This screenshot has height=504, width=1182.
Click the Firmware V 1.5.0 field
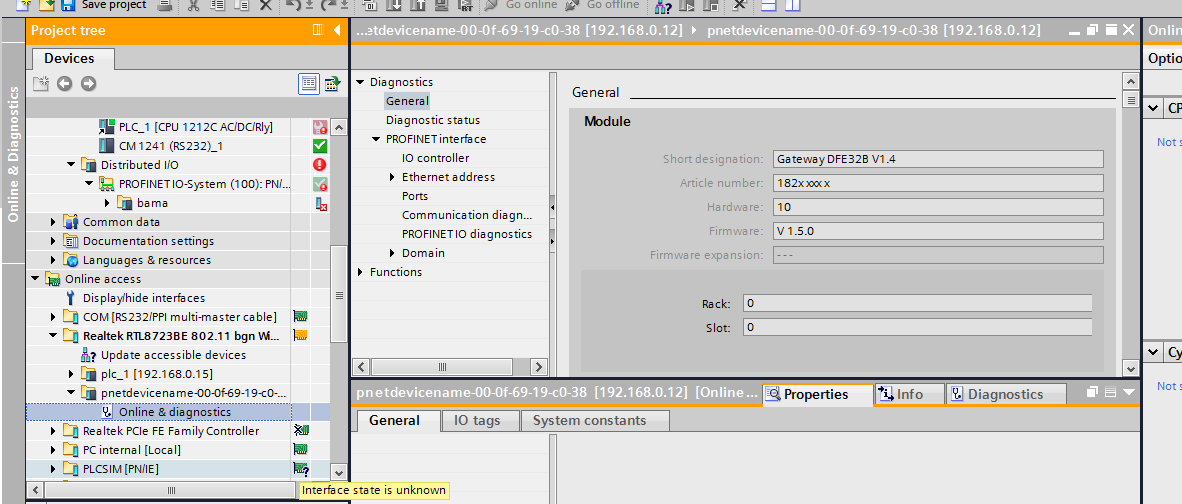pos(939,231)
